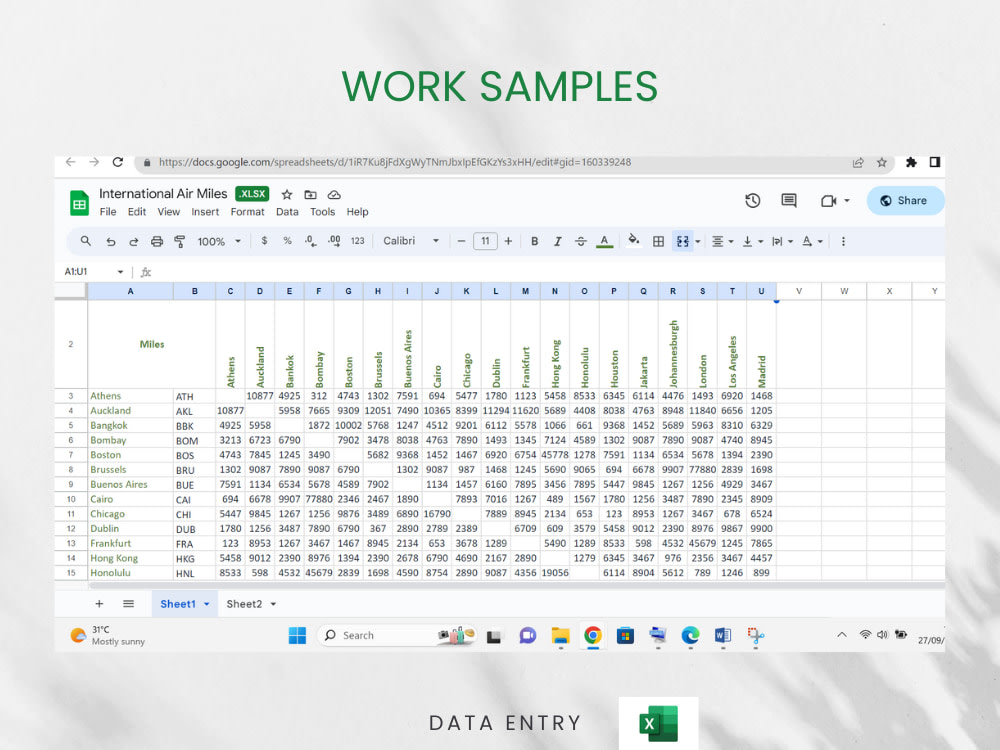Open toolbar three-dot more options
The image size is (1000, 750).
(x=843, y=241)
